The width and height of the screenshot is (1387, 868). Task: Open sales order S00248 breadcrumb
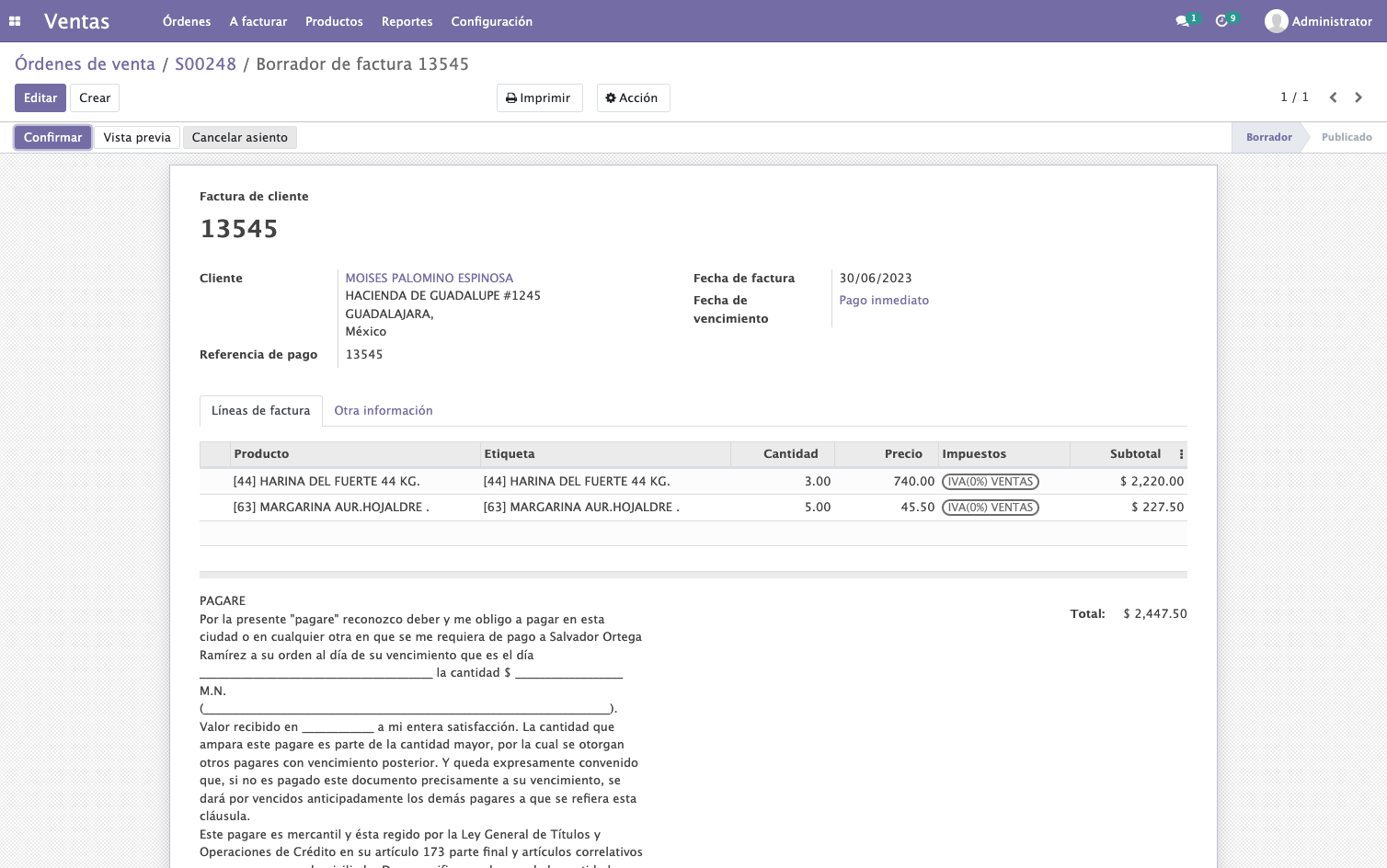[205, 64]
